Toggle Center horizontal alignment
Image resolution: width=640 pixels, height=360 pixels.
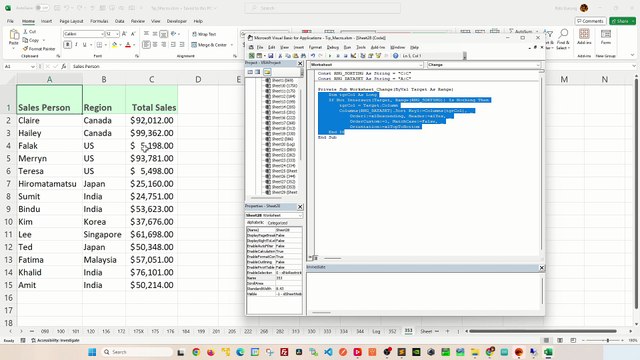click(155, 44)
